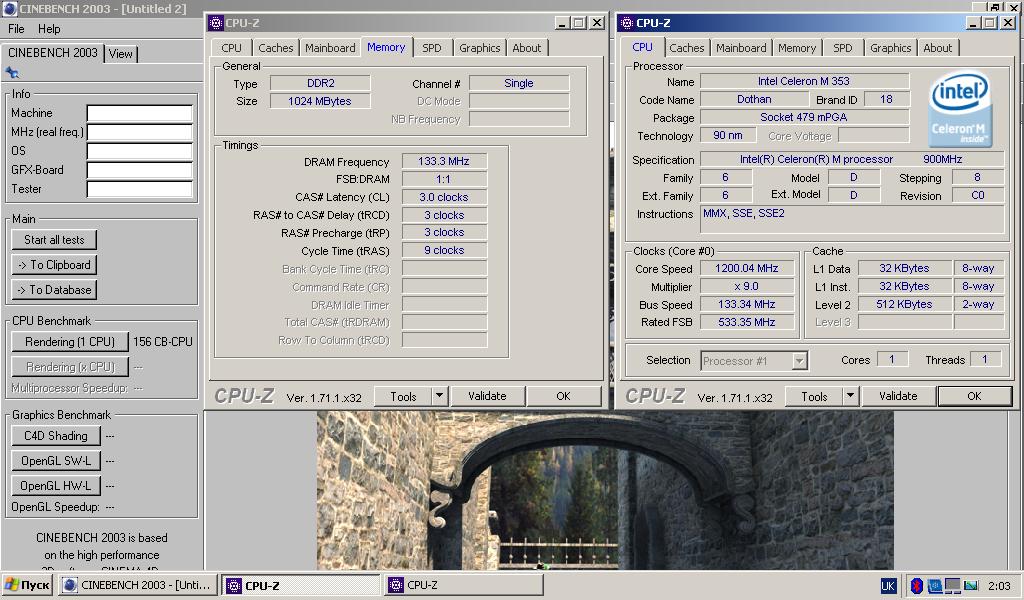Click the rendered castle arch image
This screenshot has width=1024, height=600.
[x=605, y=490]
